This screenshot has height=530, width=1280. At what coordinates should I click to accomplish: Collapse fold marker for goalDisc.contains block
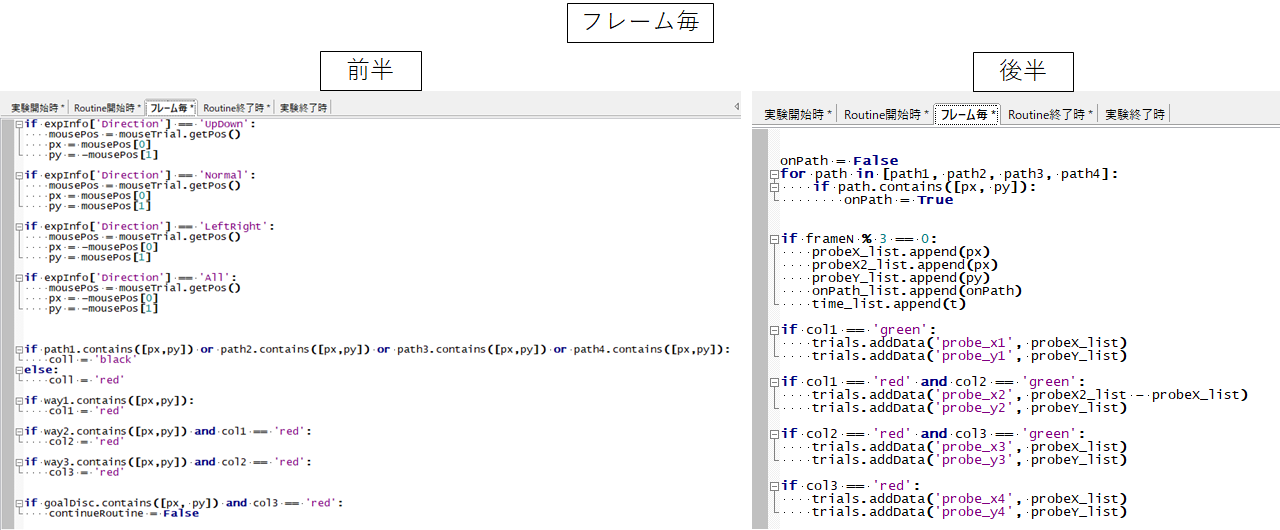[19, 503]
